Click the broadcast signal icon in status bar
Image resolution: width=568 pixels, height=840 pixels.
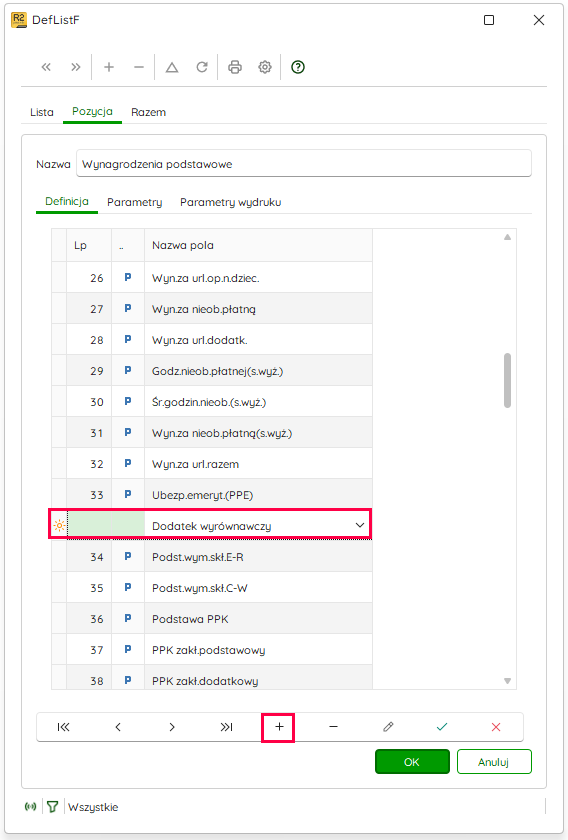click(x=31, y=807)
